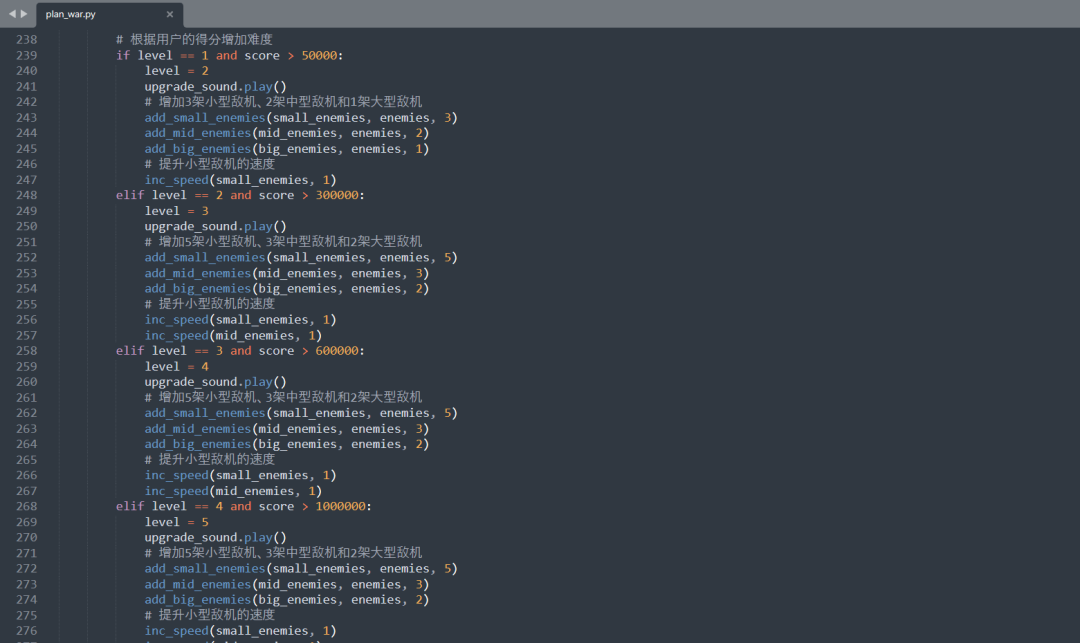
Task: Click the elif keyword on line 258
Action: (x=130, y=350)
